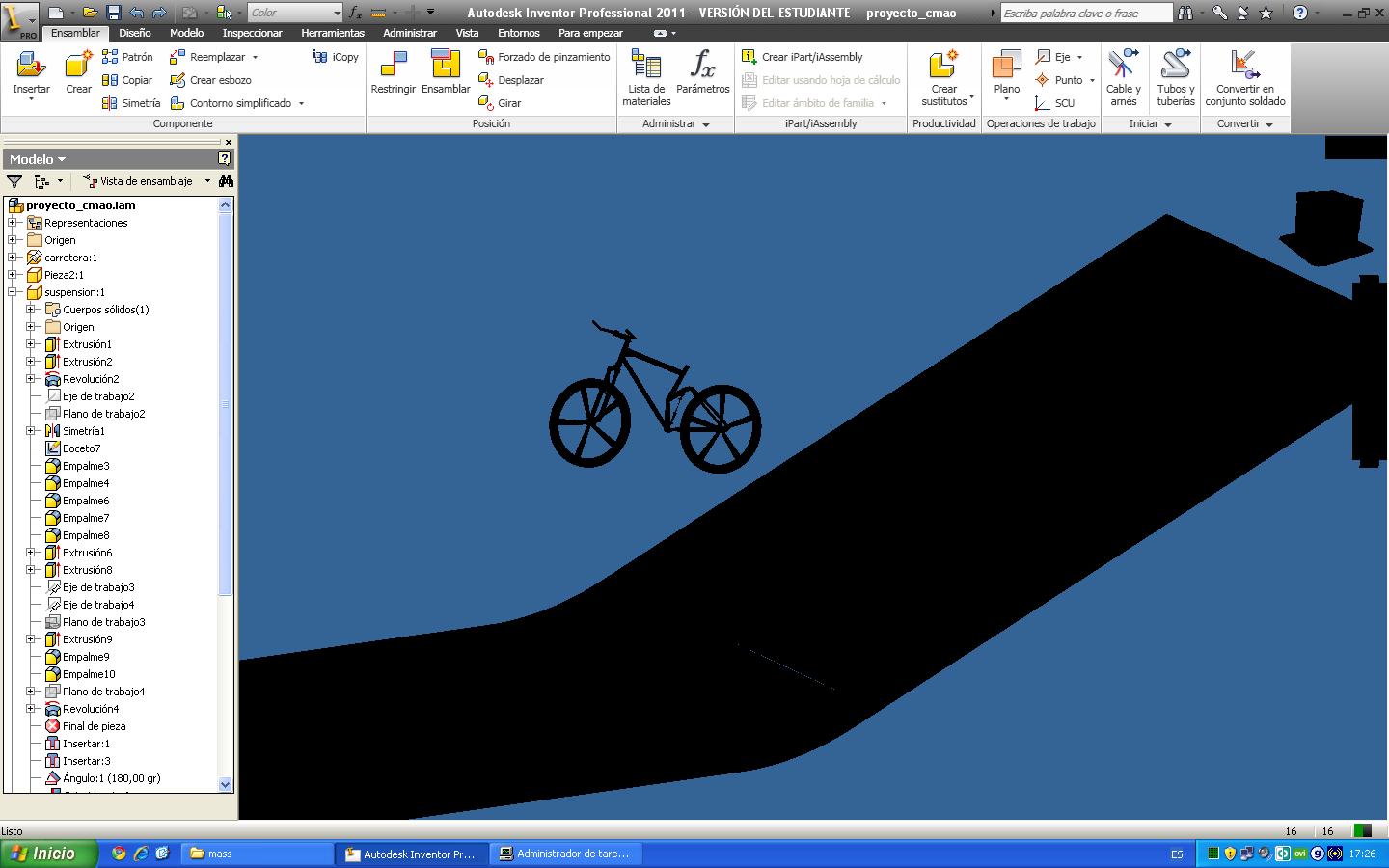Open the Para empezar tab

590,33
